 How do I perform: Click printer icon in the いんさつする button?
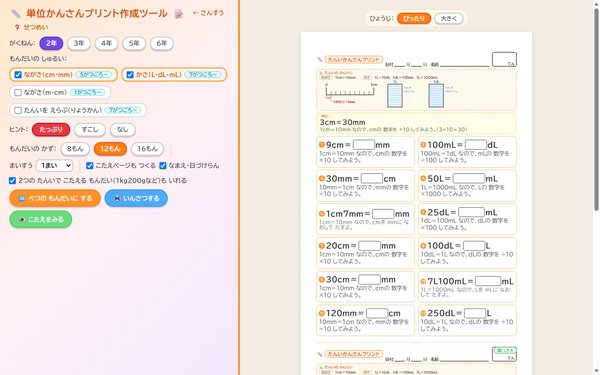pyautogui.click(x=117, y=198)
